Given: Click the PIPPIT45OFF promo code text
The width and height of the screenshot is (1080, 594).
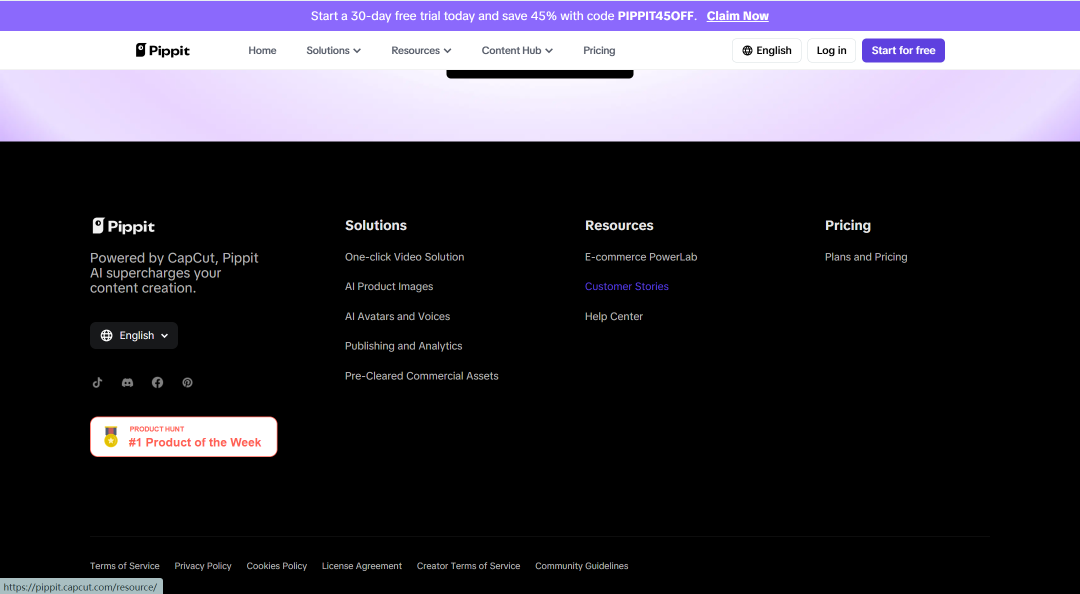Looking at the screenshot, I should (656, 16).
